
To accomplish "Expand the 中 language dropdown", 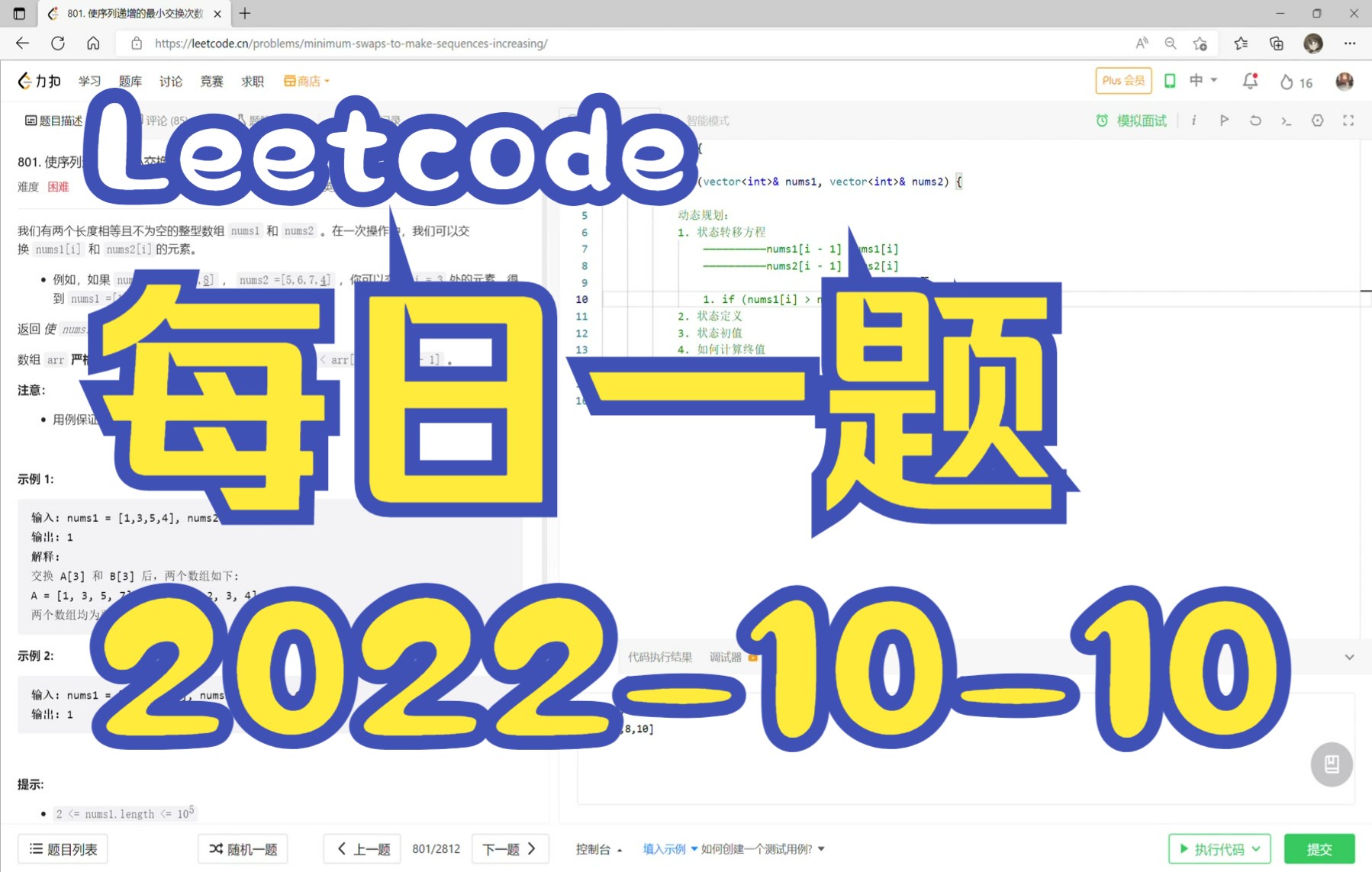I will click(1203, 80).
